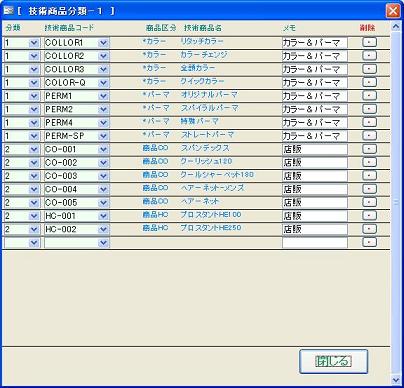This screenshot has height=388, width=404.
Task: Open the code dropdown for CO-003
Action: tap(103, 176)
